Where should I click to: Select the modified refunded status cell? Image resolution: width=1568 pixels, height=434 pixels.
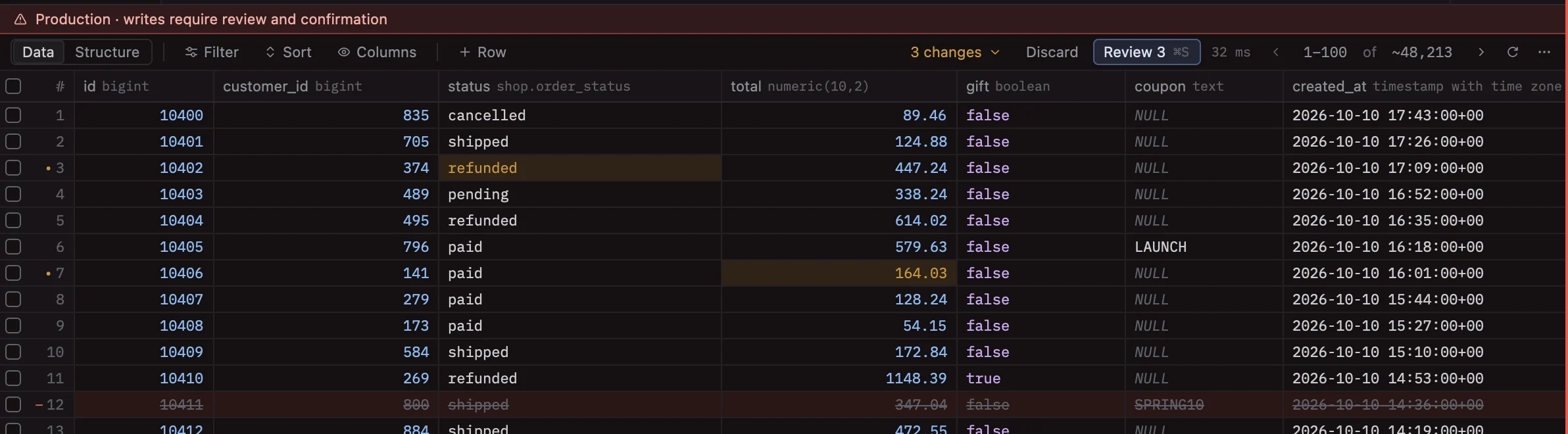point(580,168)
